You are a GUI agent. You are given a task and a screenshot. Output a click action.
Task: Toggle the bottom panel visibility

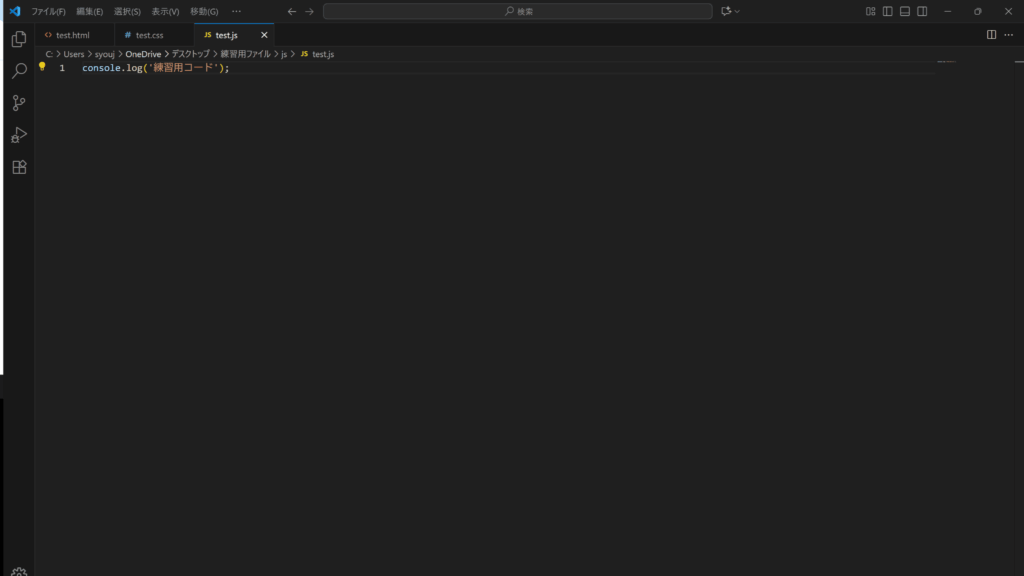[905, 11]
